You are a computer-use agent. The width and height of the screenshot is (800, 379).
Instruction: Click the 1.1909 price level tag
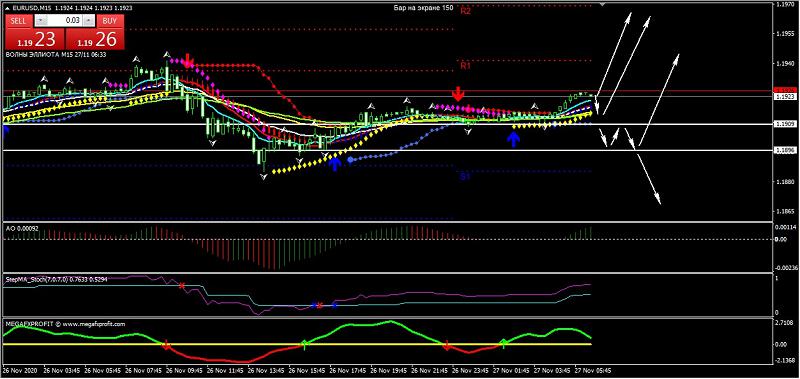[784, 123]
